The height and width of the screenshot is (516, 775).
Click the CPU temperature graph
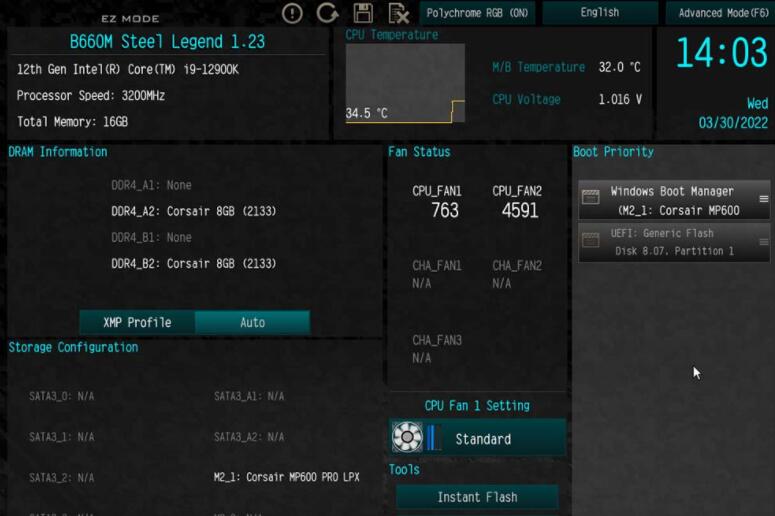tap(405, 83)
